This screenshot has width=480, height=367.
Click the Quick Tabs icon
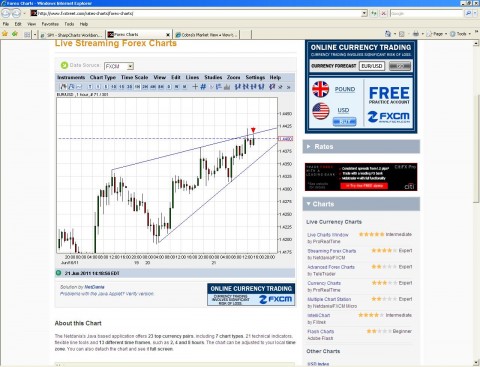click(x=27, y=34)
